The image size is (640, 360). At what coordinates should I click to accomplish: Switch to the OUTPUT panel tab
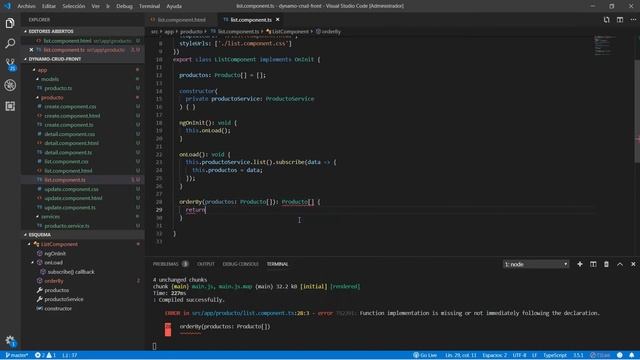206,264
